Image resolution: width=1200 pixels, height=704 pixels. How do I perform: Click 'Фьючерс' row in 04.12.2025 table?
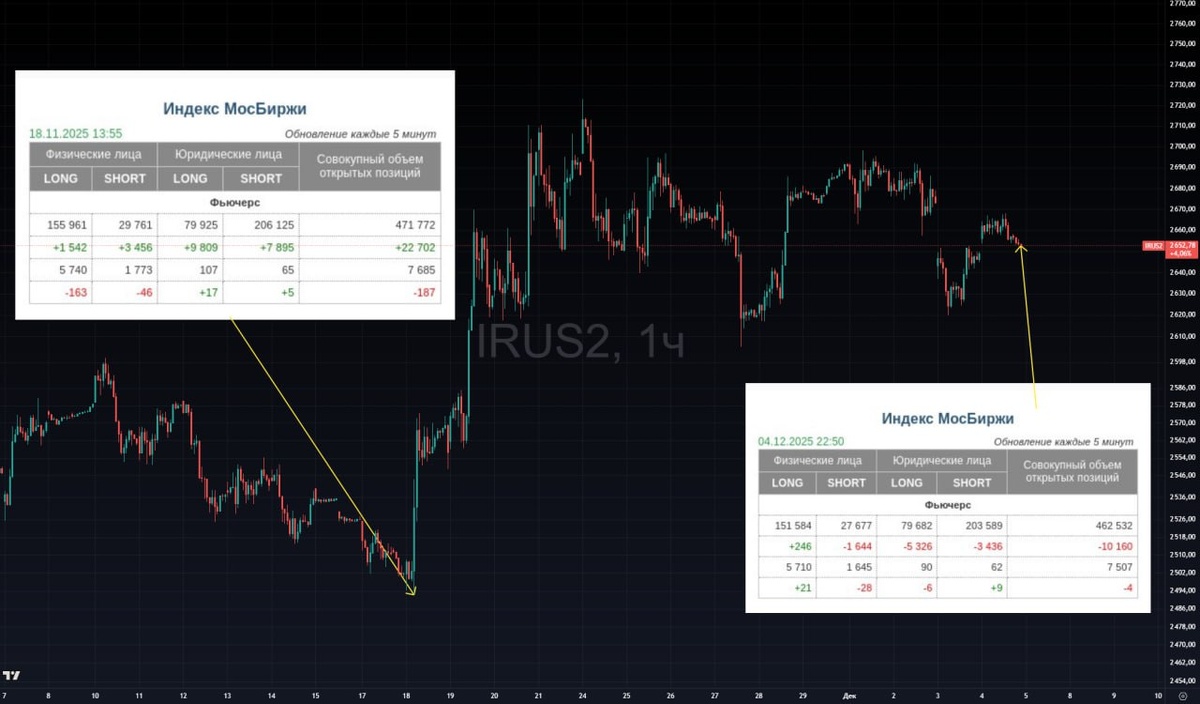[x=948, y=505]
